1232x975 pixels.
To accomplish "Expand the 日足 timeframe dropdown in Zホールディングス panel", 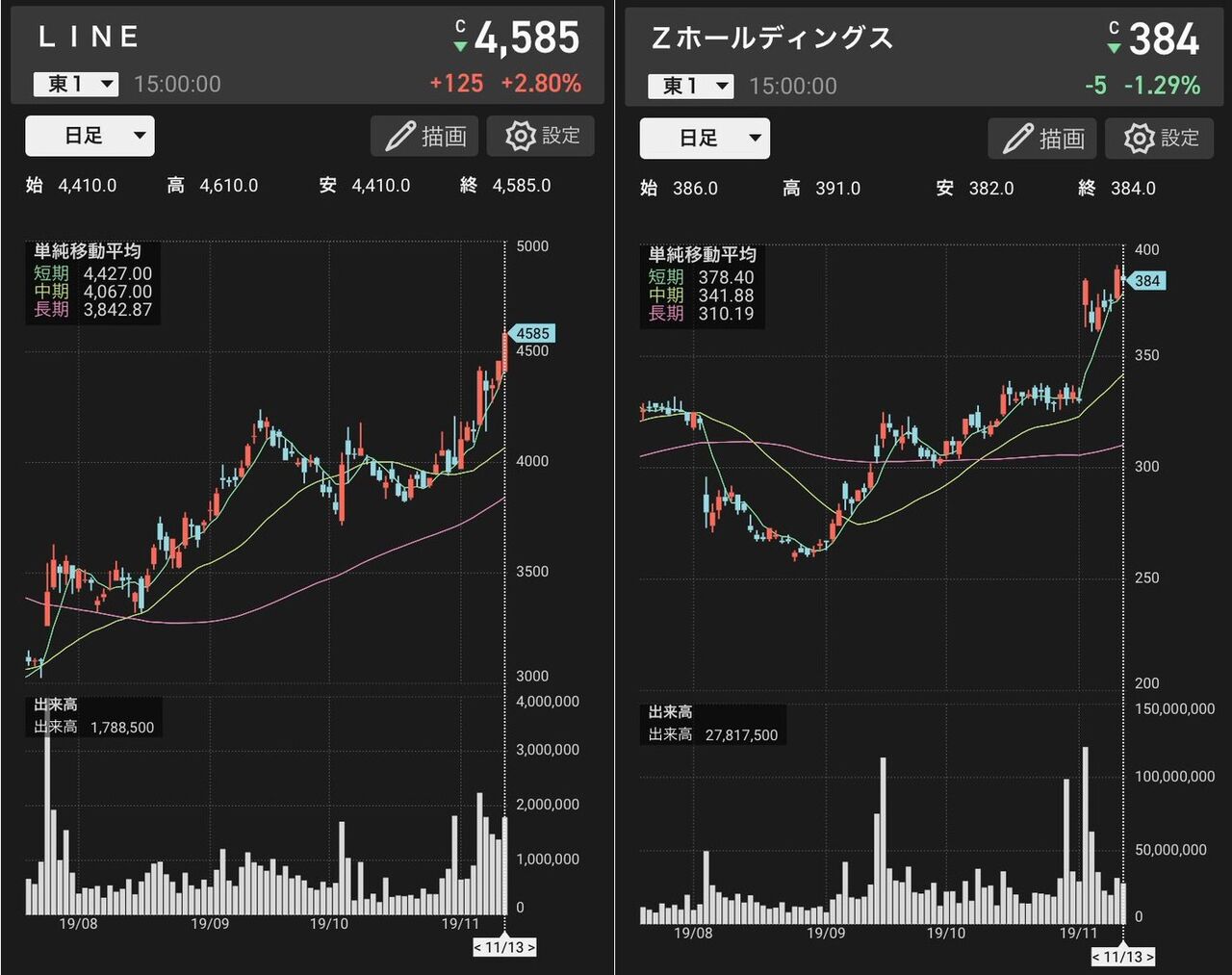I will (x=705, y=139).
